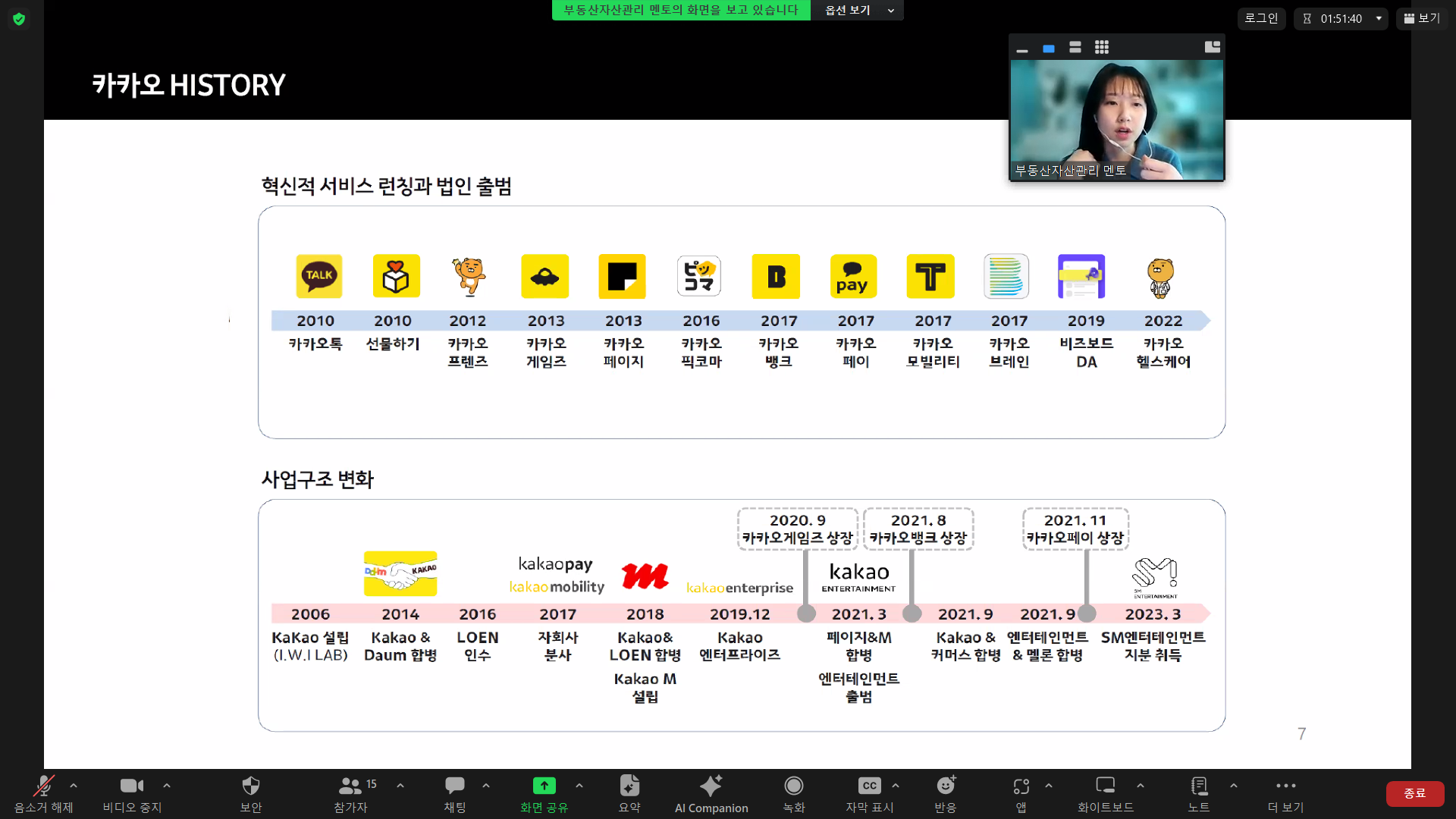This screenshot has height=819, width=1456.
Task: Click the 혁신적 서비스 런칭과 법인 출범 heading
Action: point(387,186)
